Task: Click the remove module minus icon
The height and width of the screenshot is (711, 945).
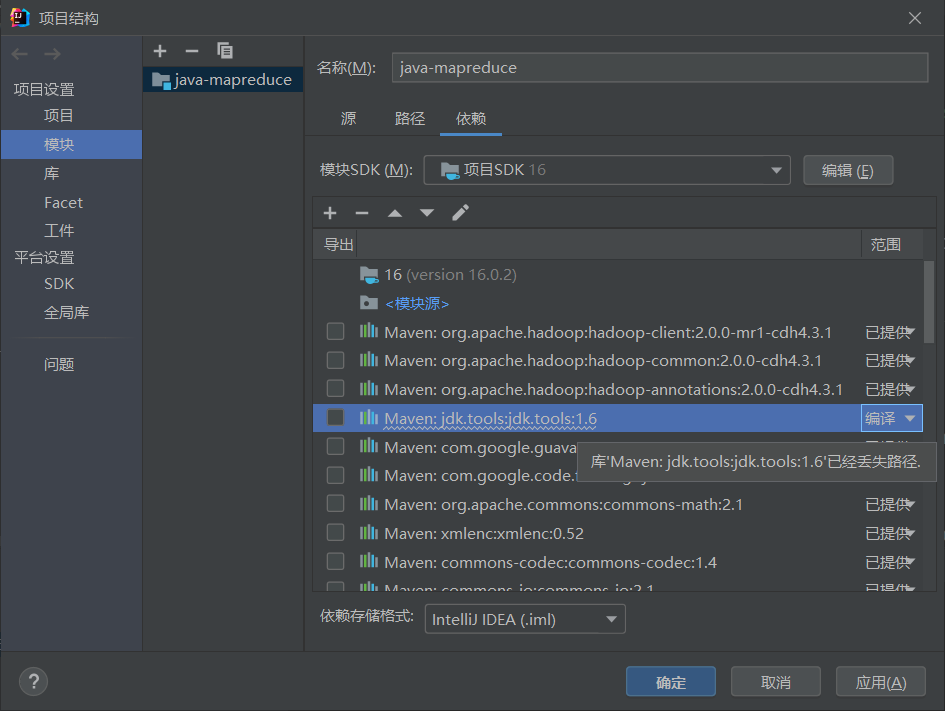Action: tap(192, 50)
